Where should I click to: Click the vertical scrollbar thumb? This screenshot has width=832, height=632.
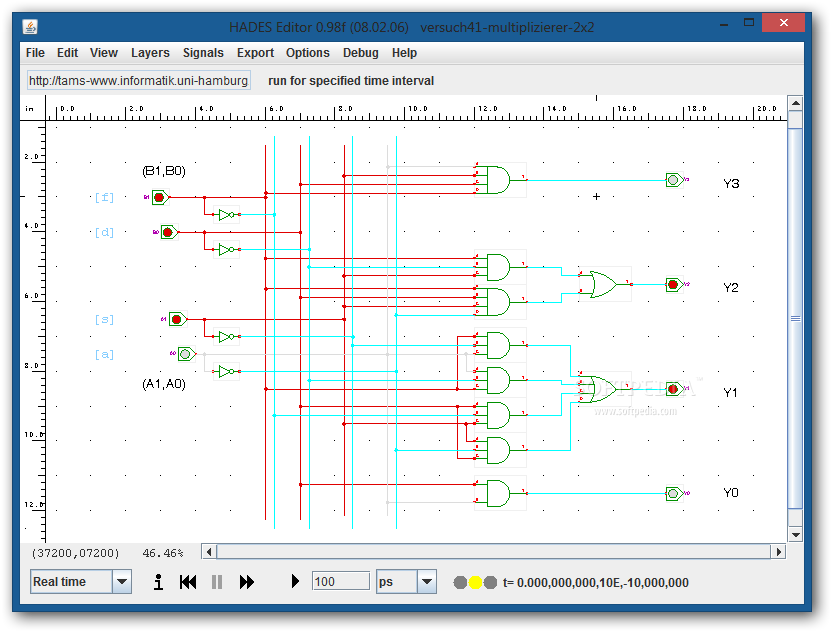(x=795, y=318)
